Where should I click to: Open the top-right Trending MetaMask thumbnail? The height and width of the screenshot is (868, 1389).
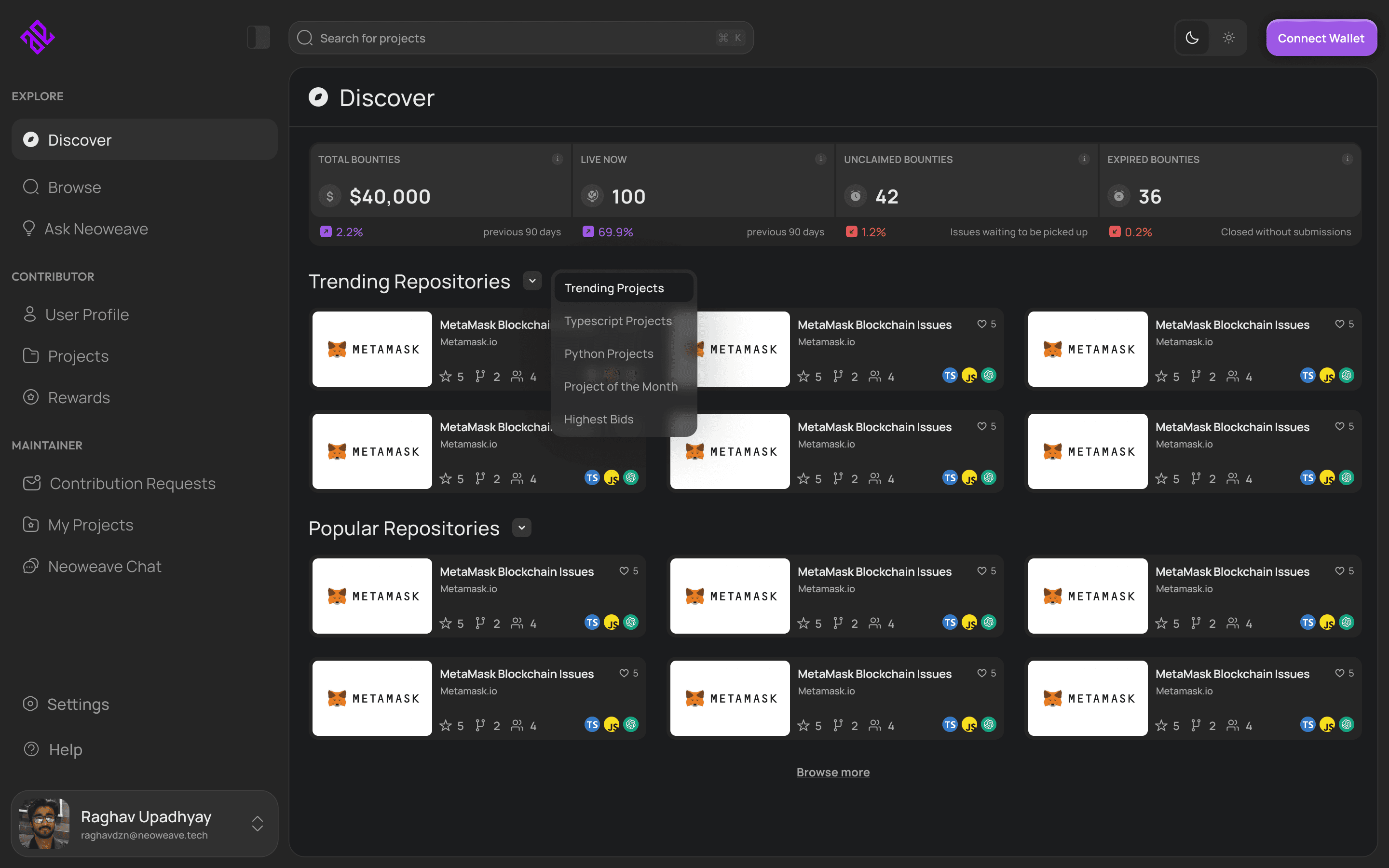click(1087, 349)
